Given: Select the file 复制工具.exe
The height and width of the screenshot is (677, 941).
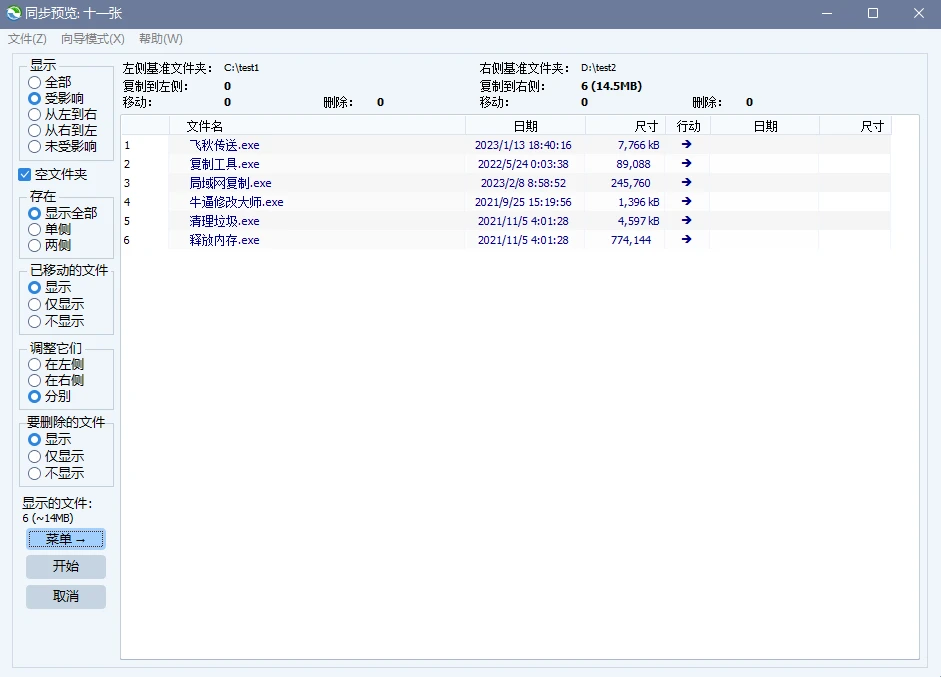Looking at the screenshot, I should pyautogui.click(x=224, y=164).
